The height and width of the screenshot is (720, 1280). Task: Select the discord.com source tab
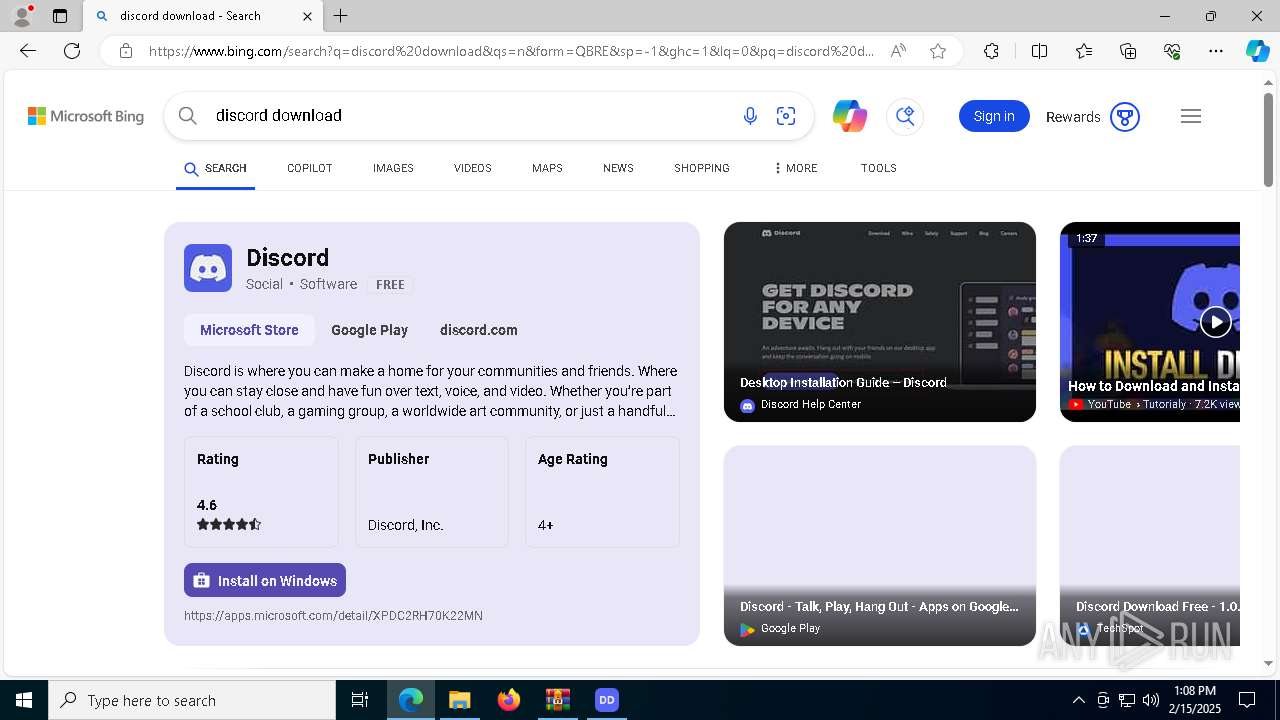pos(478,330)
